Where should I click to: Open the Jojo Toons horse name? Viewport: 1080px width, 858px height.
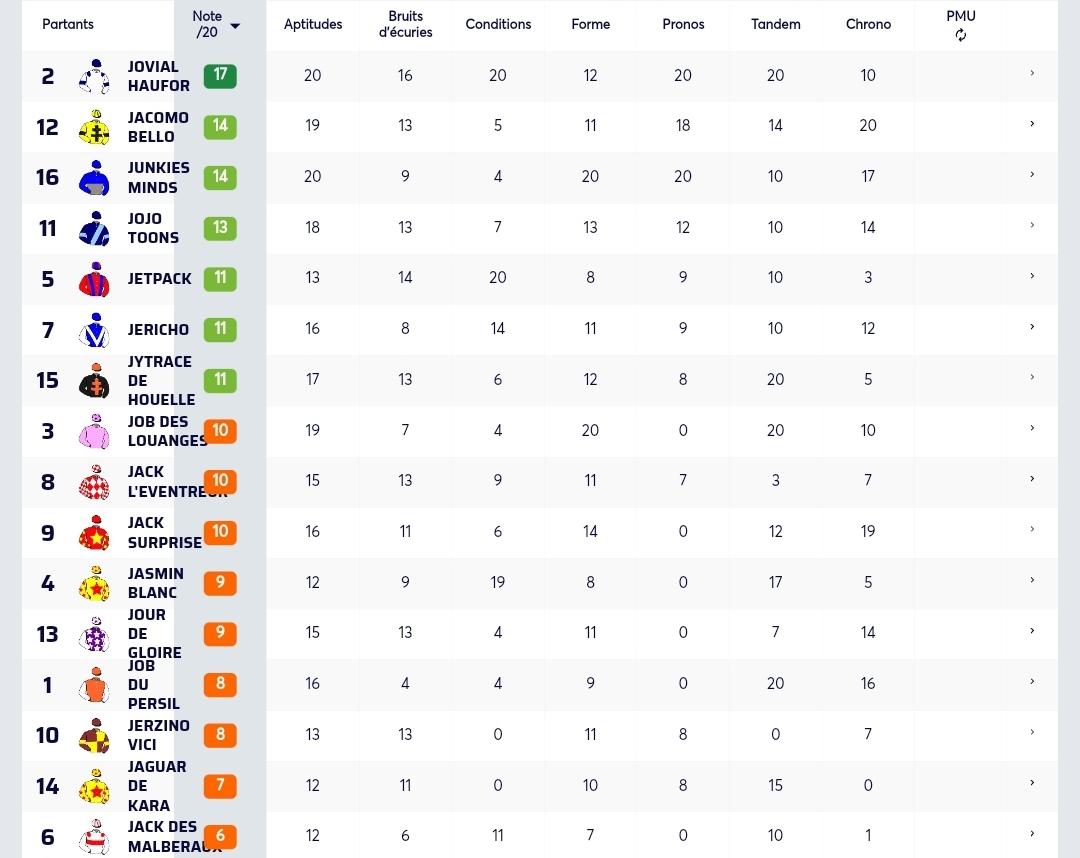154,228
